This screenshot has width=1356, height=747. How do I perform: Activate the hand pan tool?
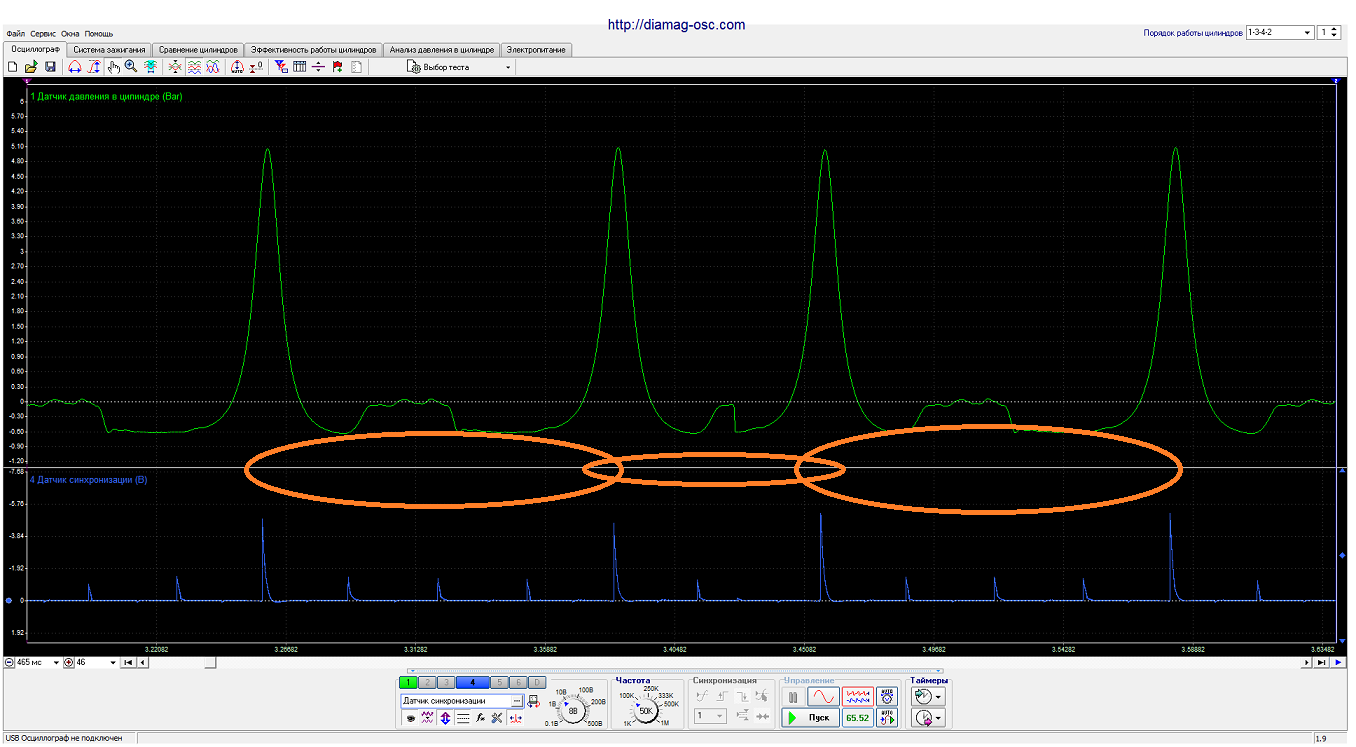point(113,67)
